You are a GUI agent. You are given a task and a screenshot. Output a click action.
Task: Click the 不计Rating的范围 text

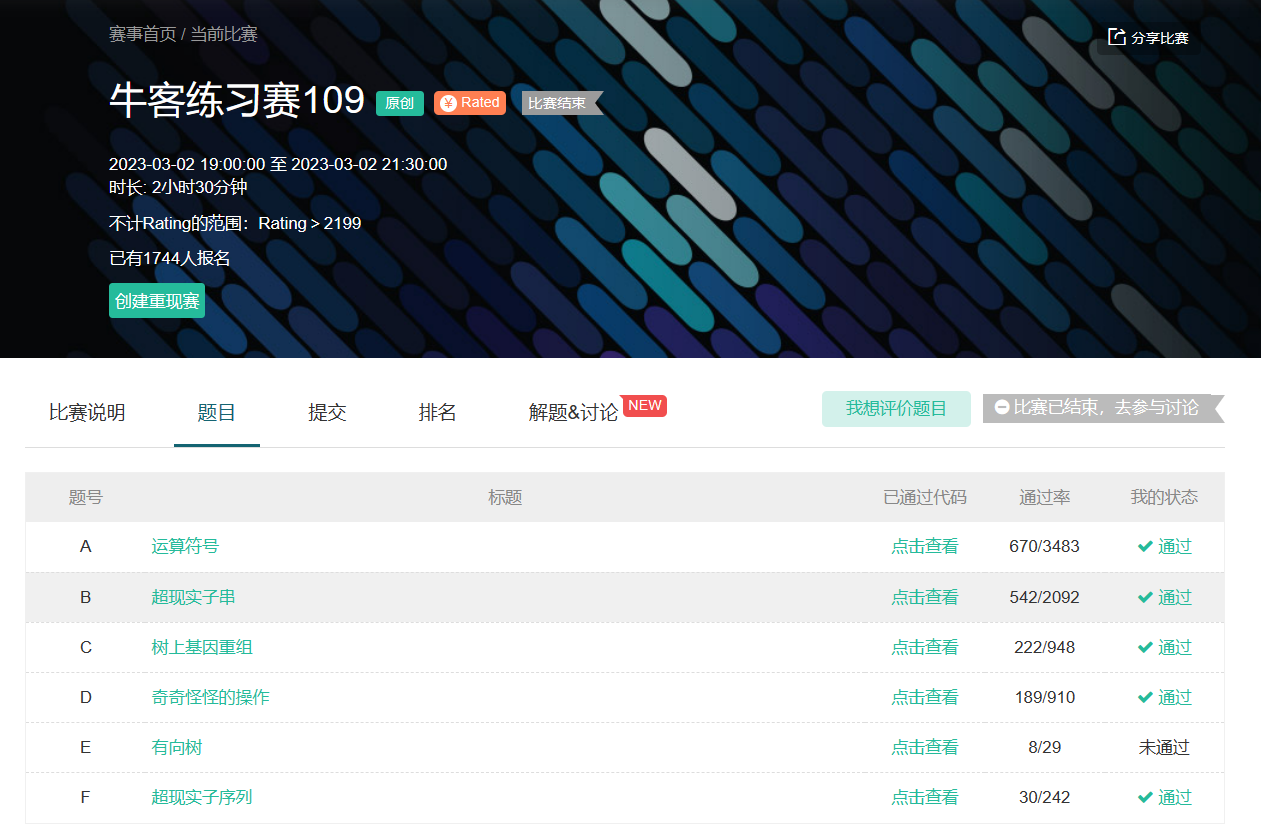[x=235, y=223]
